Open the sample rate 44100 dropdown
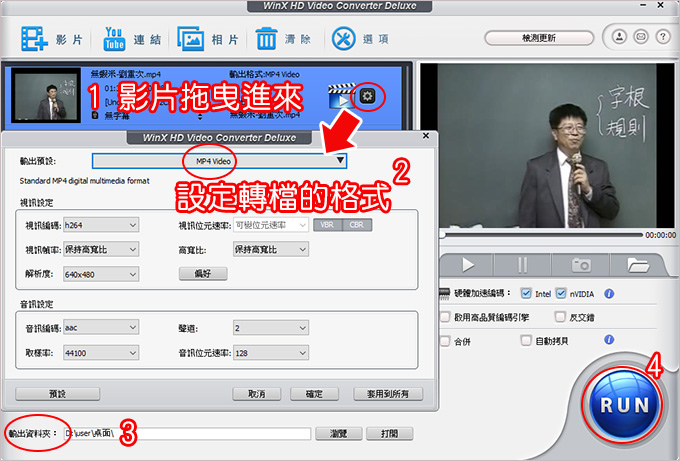The width and height of the screenshot is (680, 461). click(x=101, y=353)
